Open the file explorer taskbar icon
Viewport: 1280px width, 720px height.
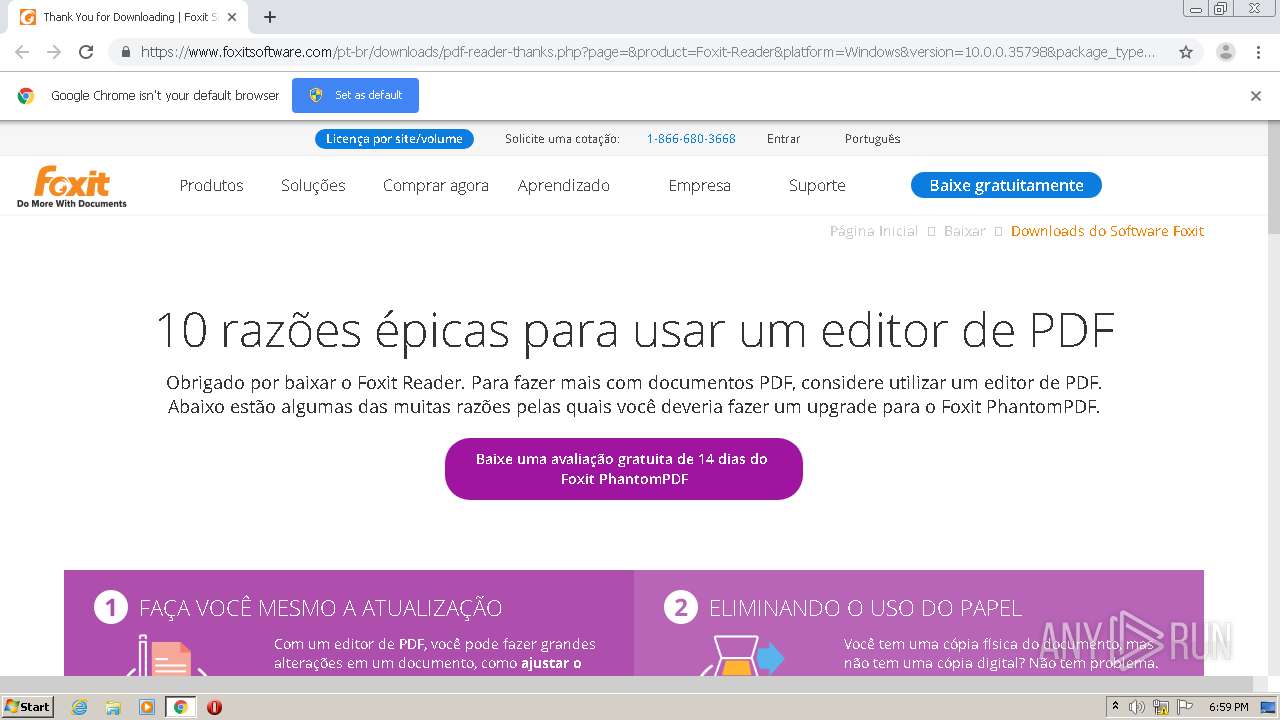coord(113,707)
